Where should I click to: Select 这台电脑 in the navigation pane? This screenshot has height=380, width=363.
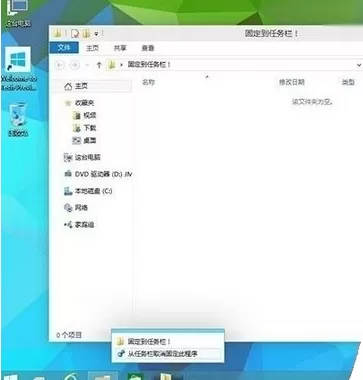point(87,157)
